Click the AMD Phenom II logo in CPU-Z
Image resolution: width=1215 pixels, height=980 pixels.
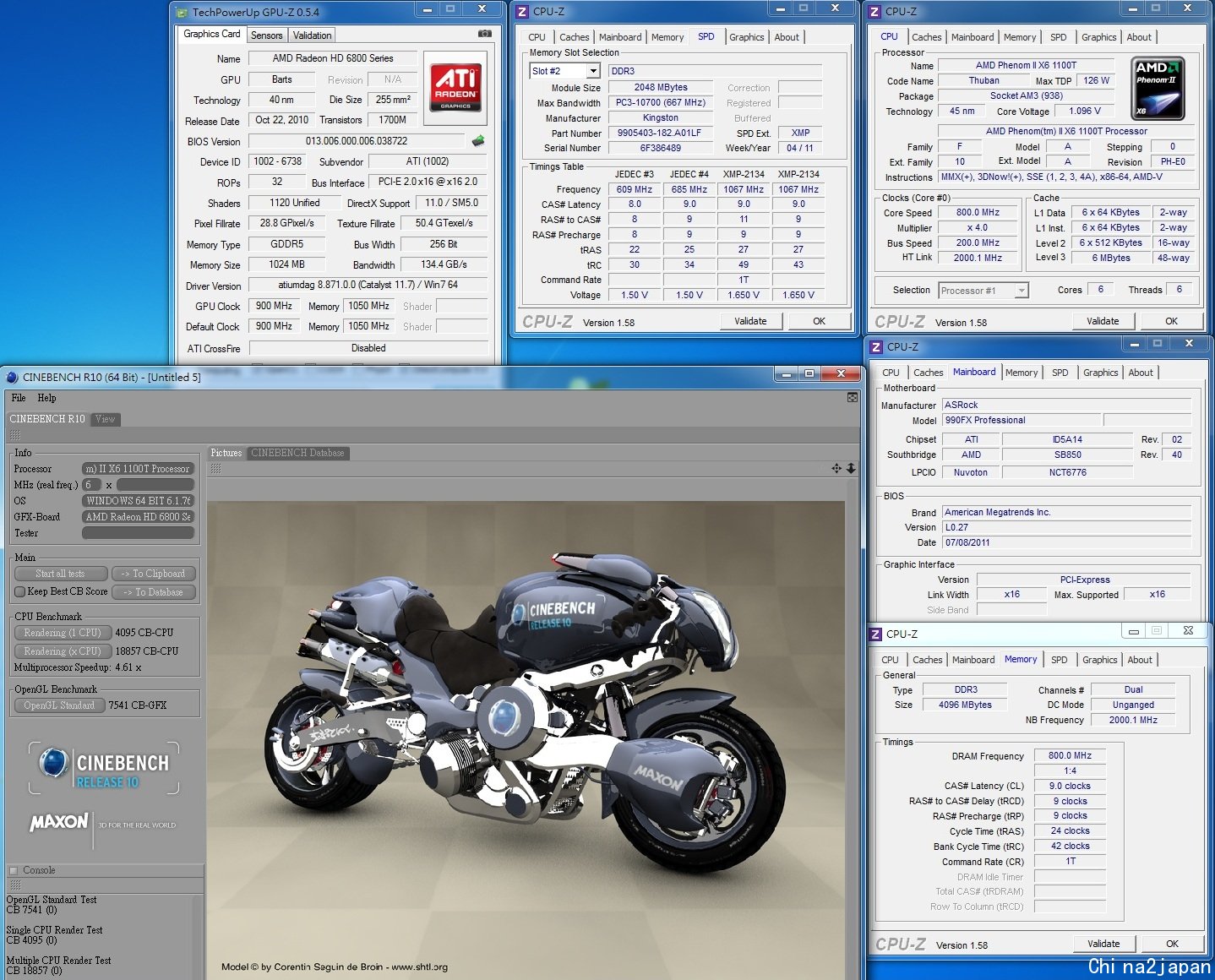(x=1158, y=88)
